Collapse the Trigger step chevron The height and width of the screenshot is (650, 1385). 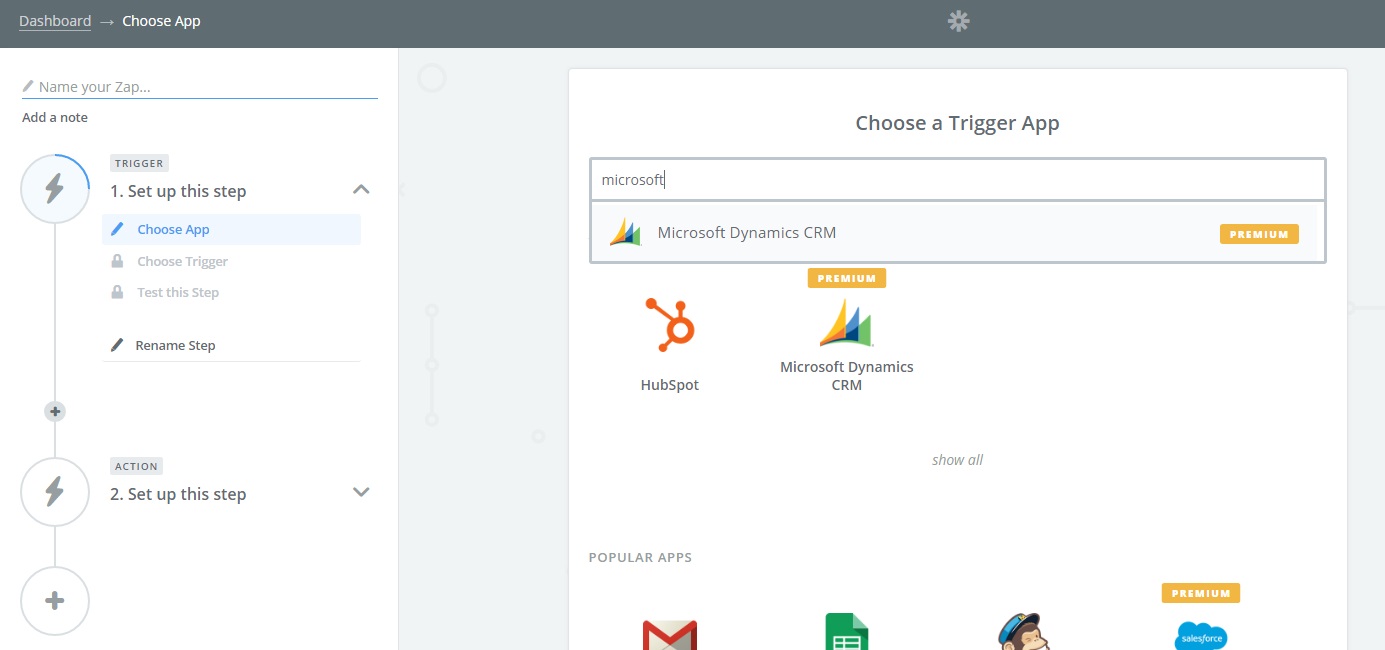coord(362,190)
